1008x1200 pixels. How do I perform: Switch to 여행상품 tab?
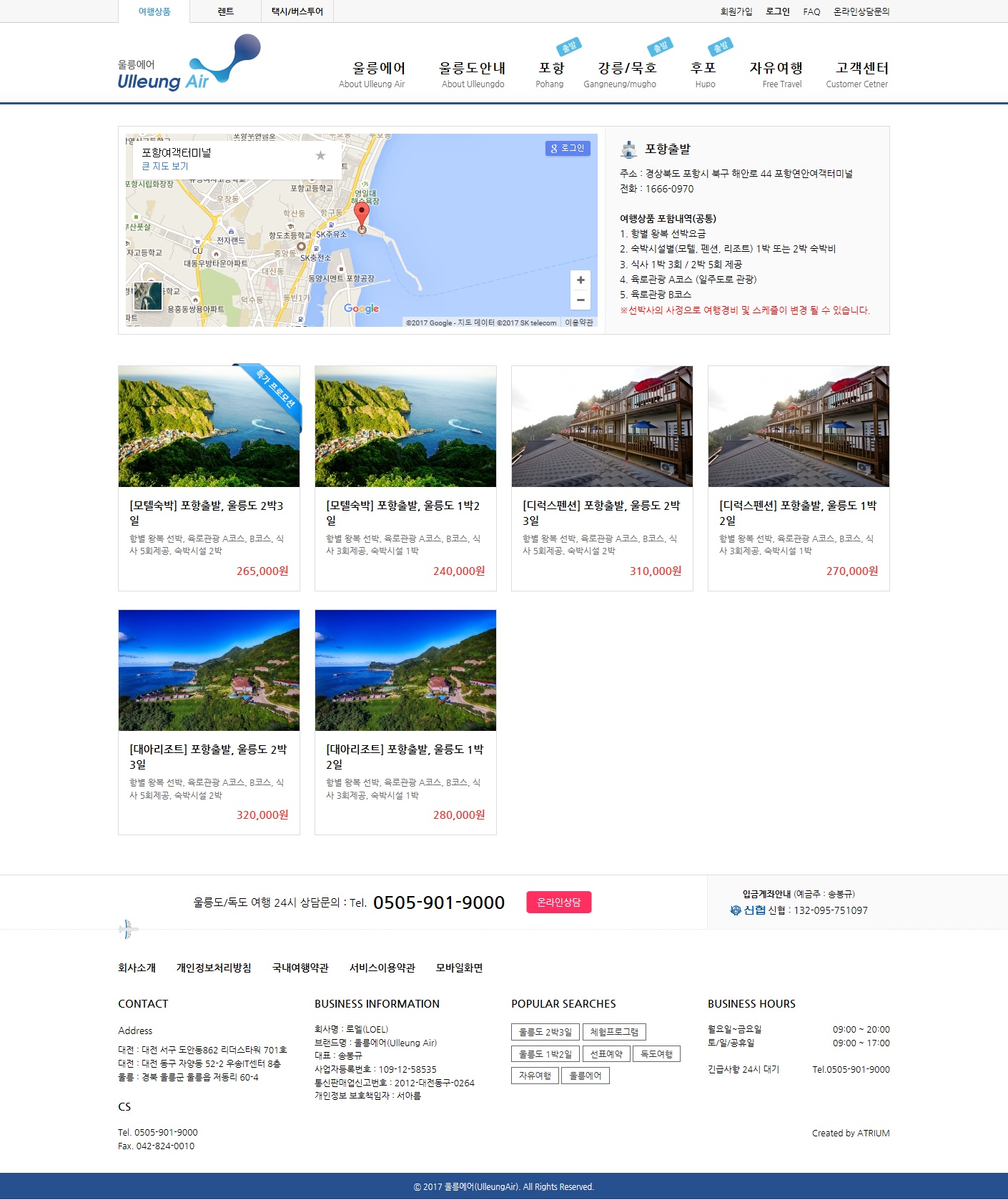click(x=154, y=11)
